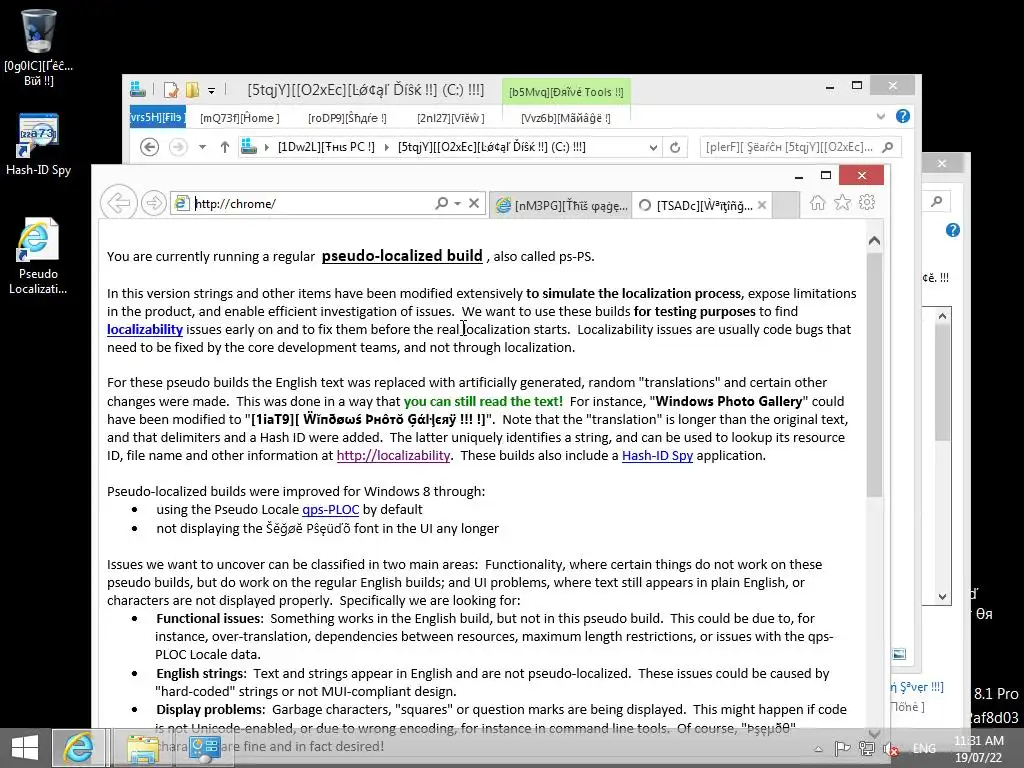1024x768 pixels.
Task: Open the IE Favorites star icon
Action: [x=842, y=202]
